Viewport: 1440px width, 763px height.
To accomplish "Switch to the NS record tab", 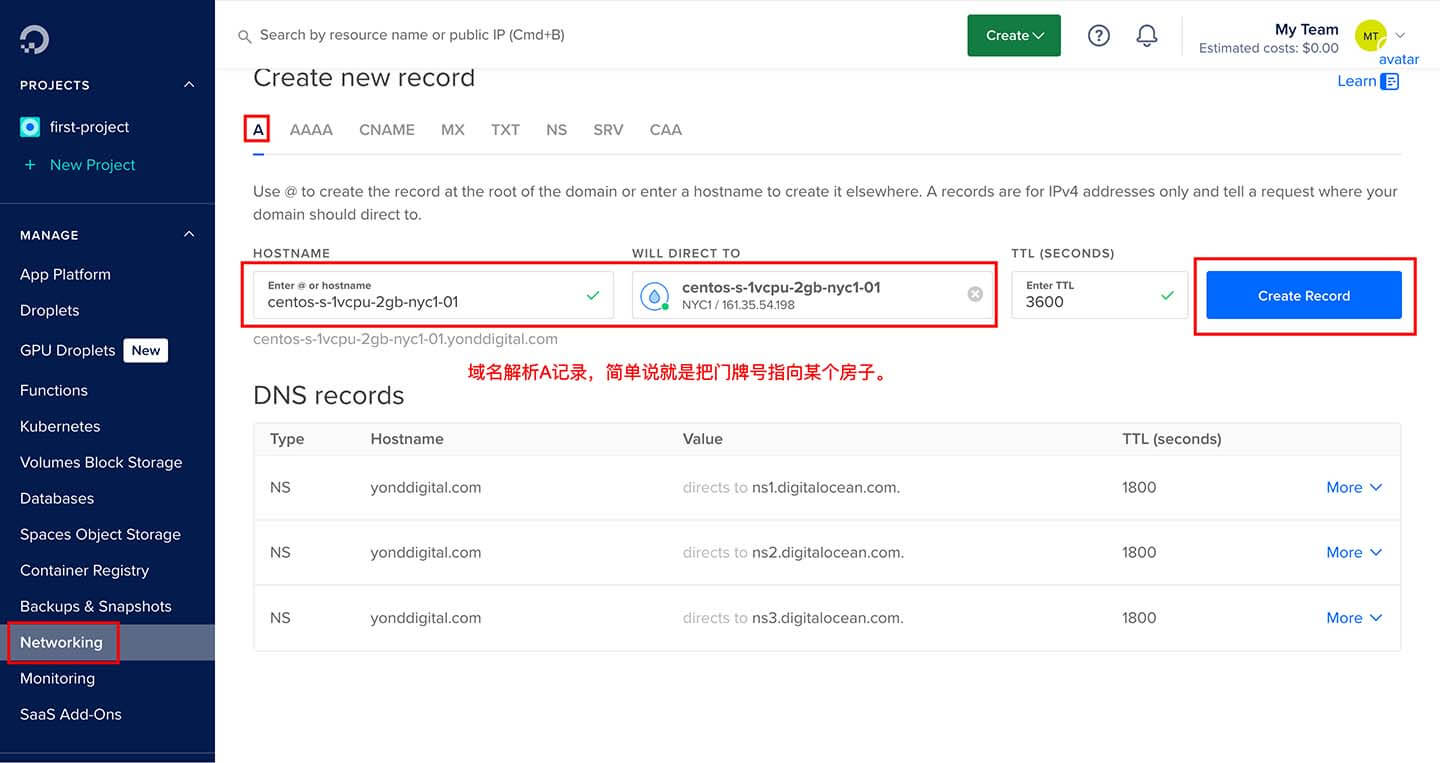I will point(557,130).
